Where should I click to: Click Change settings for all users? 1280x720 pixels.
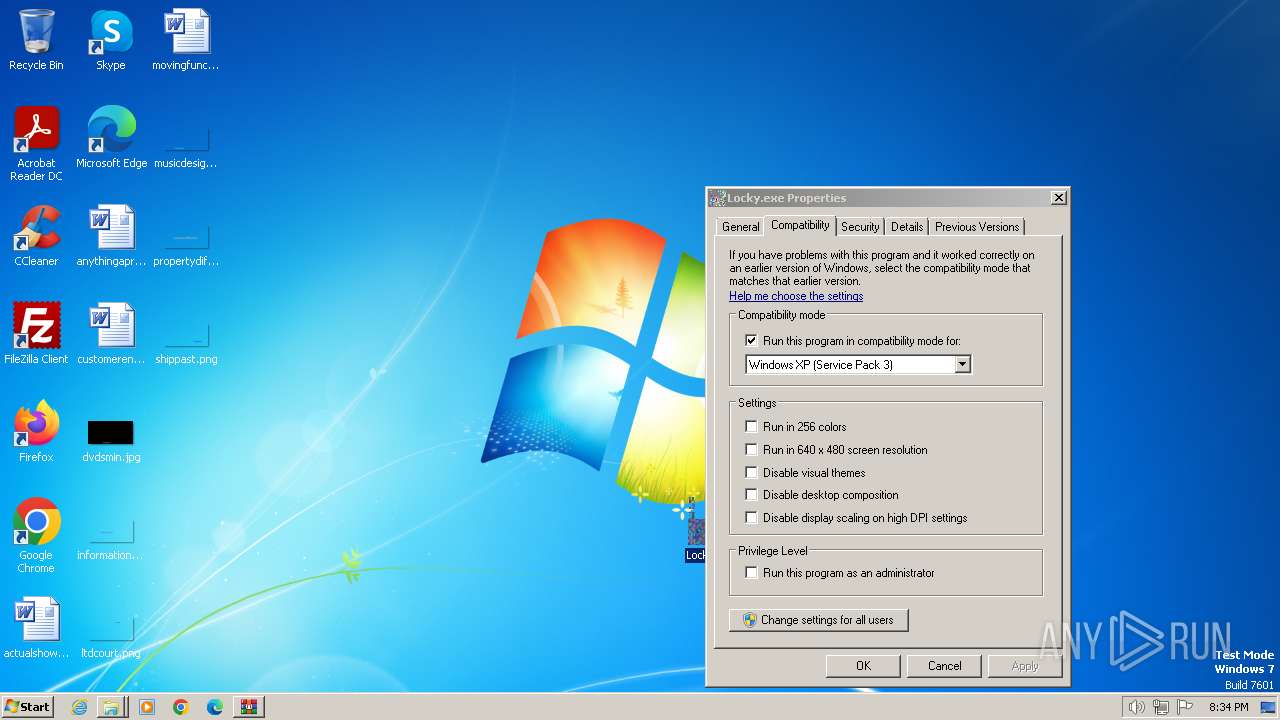click(x=818, y=620)
